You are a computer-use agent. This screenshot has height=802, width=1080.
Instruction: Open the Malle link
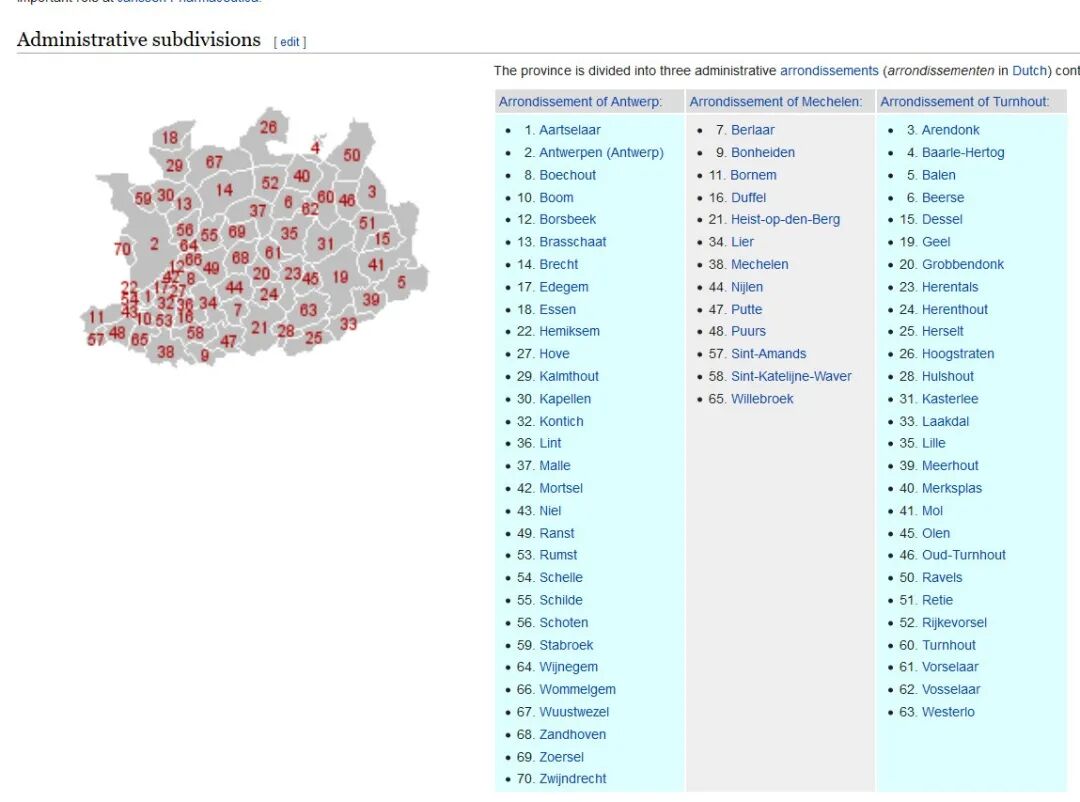pos(554,466)
